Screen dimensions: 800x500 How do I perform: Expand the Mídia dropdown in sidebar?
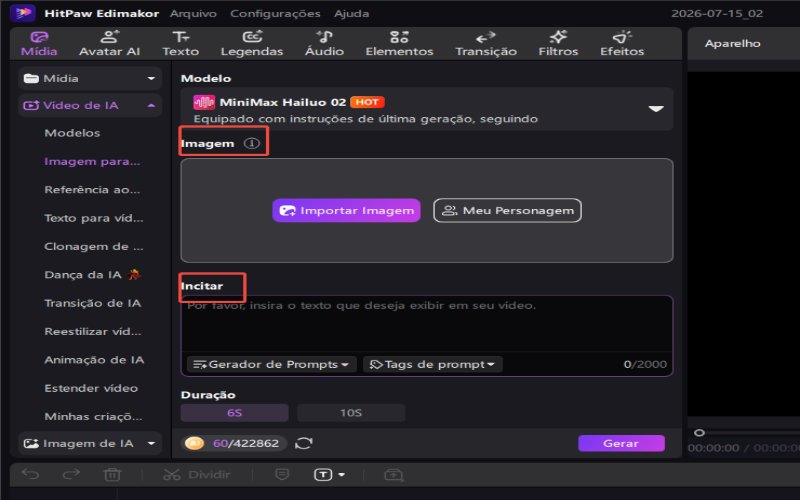(x=151, y=79)
